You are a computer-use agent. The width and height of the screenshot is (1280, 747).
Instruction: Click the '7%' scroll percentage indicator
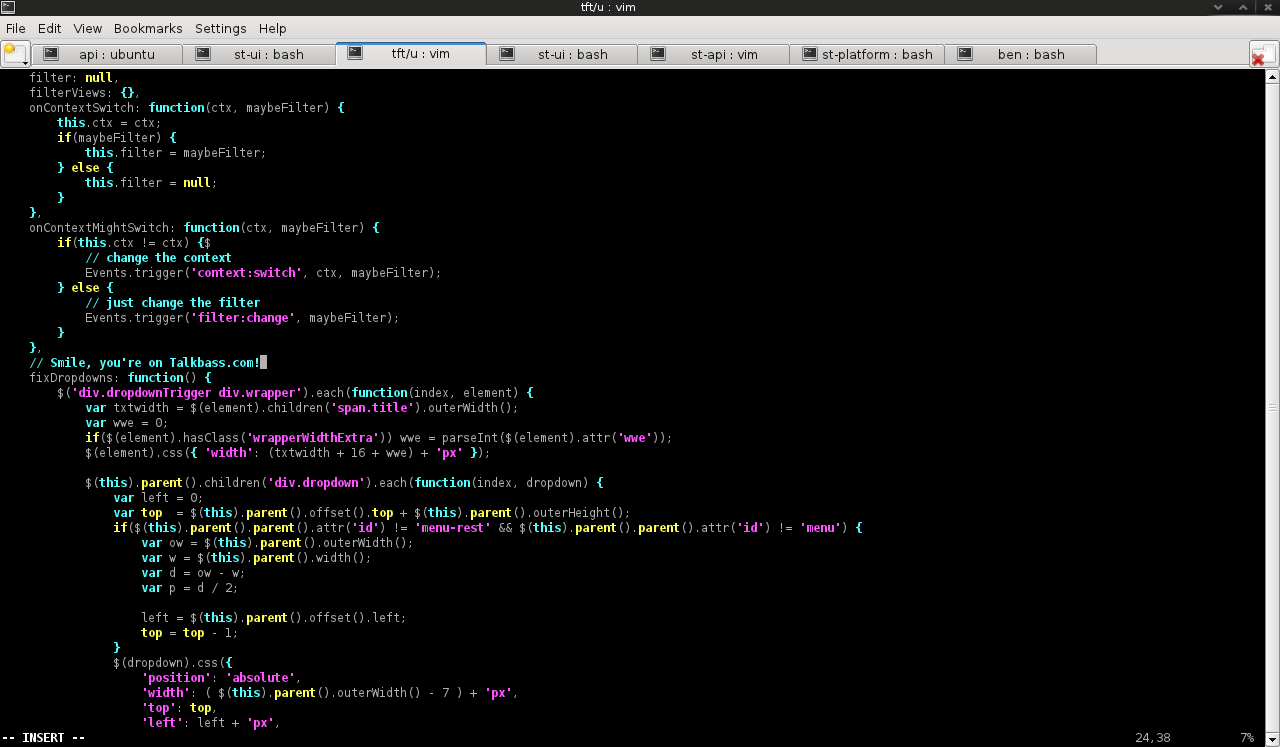1247,737
